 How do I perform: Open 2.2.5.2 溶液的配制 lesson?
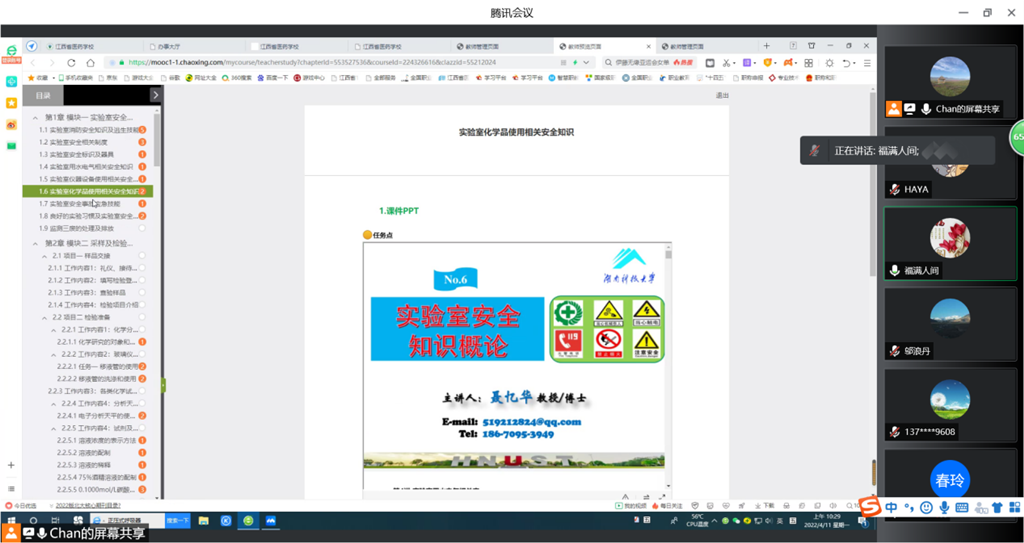tap(86, 452)
